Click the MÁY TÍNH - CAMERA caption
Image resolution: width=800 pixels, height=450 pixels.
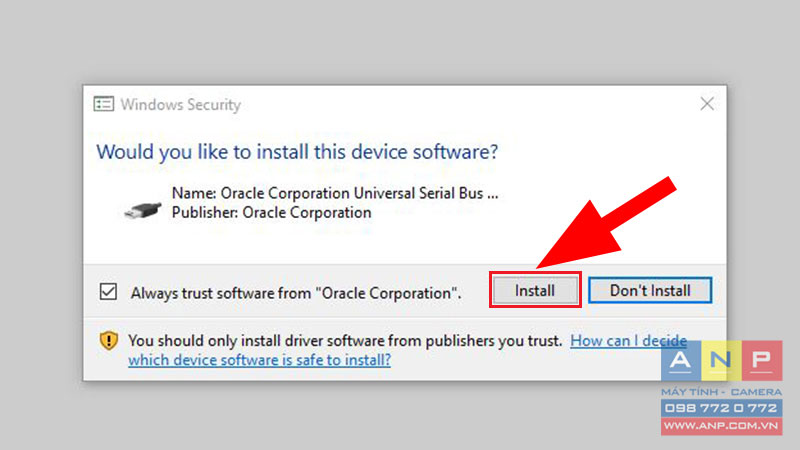pos(721,392)
